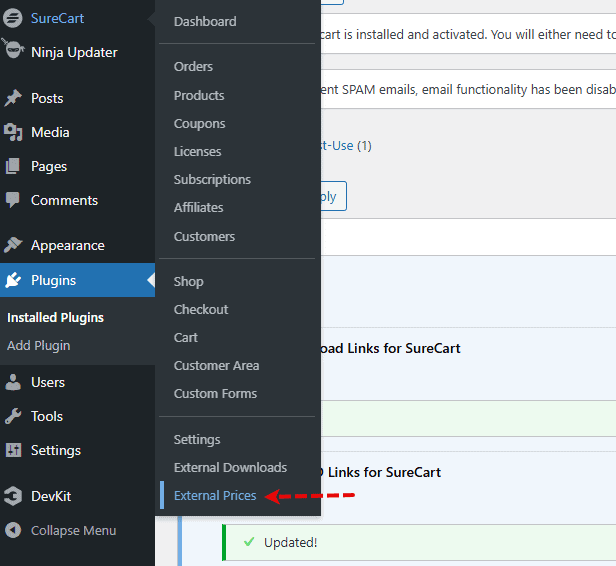Open SureCart flyout Settings entry

click(x=197, y=440)
